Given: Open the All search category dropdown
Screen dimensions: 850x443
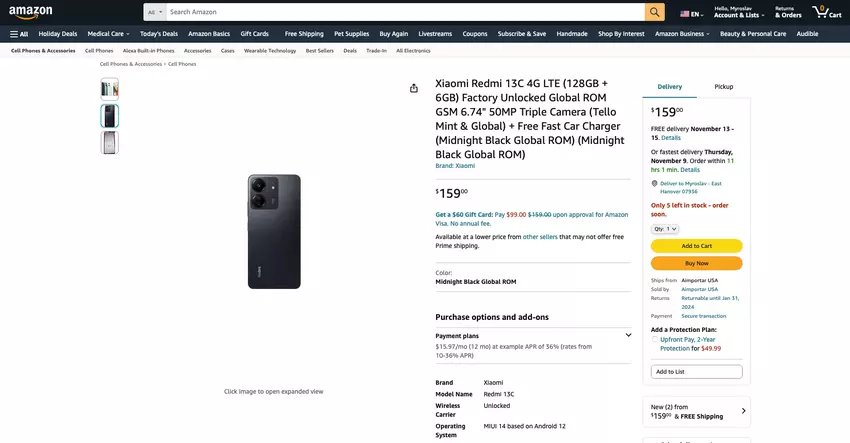Looking at the screenshot, I should (x=154, y=12).
